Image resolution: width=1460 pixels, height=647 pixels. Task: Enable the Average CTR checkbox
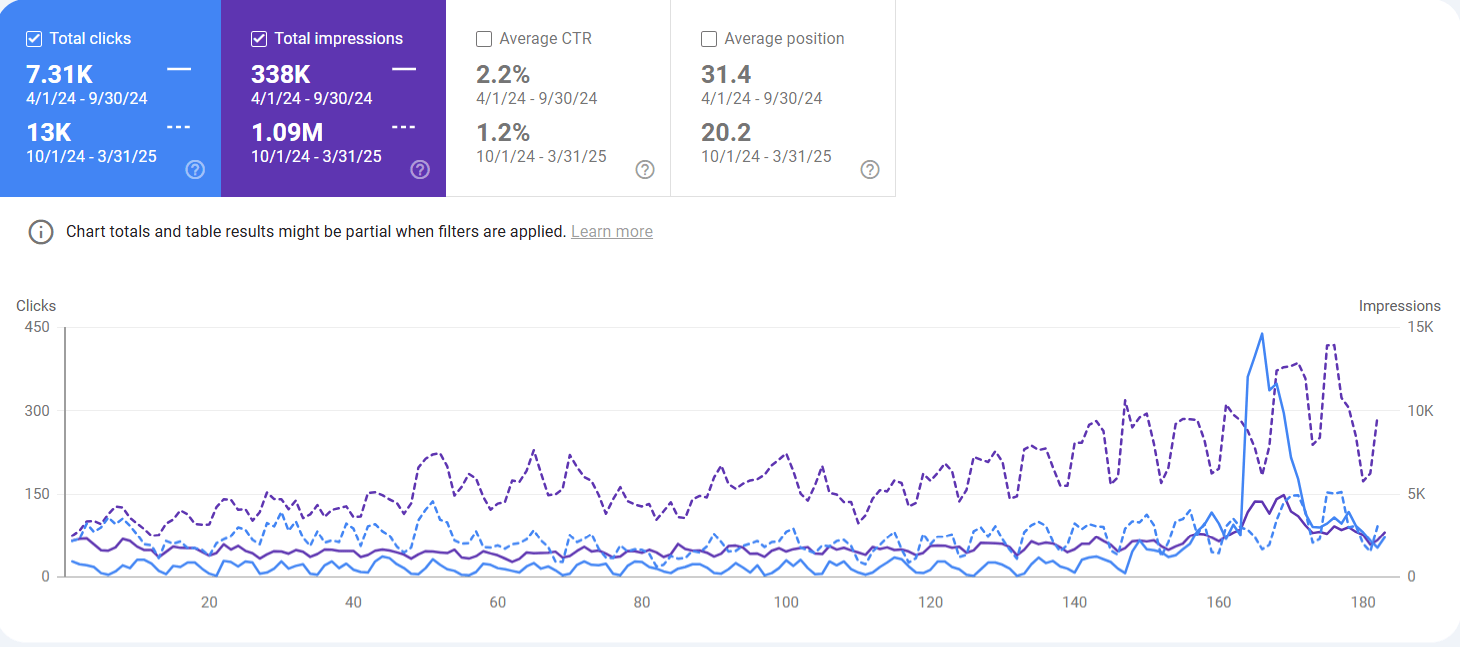(x=484, y=39)
